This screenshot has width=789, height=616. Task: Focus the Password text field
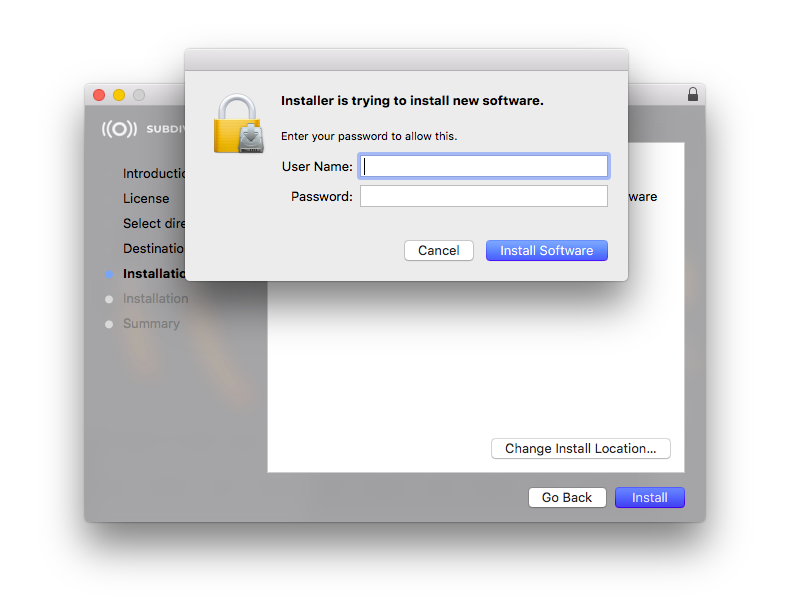pyautogui.click(x=484, y=196)
